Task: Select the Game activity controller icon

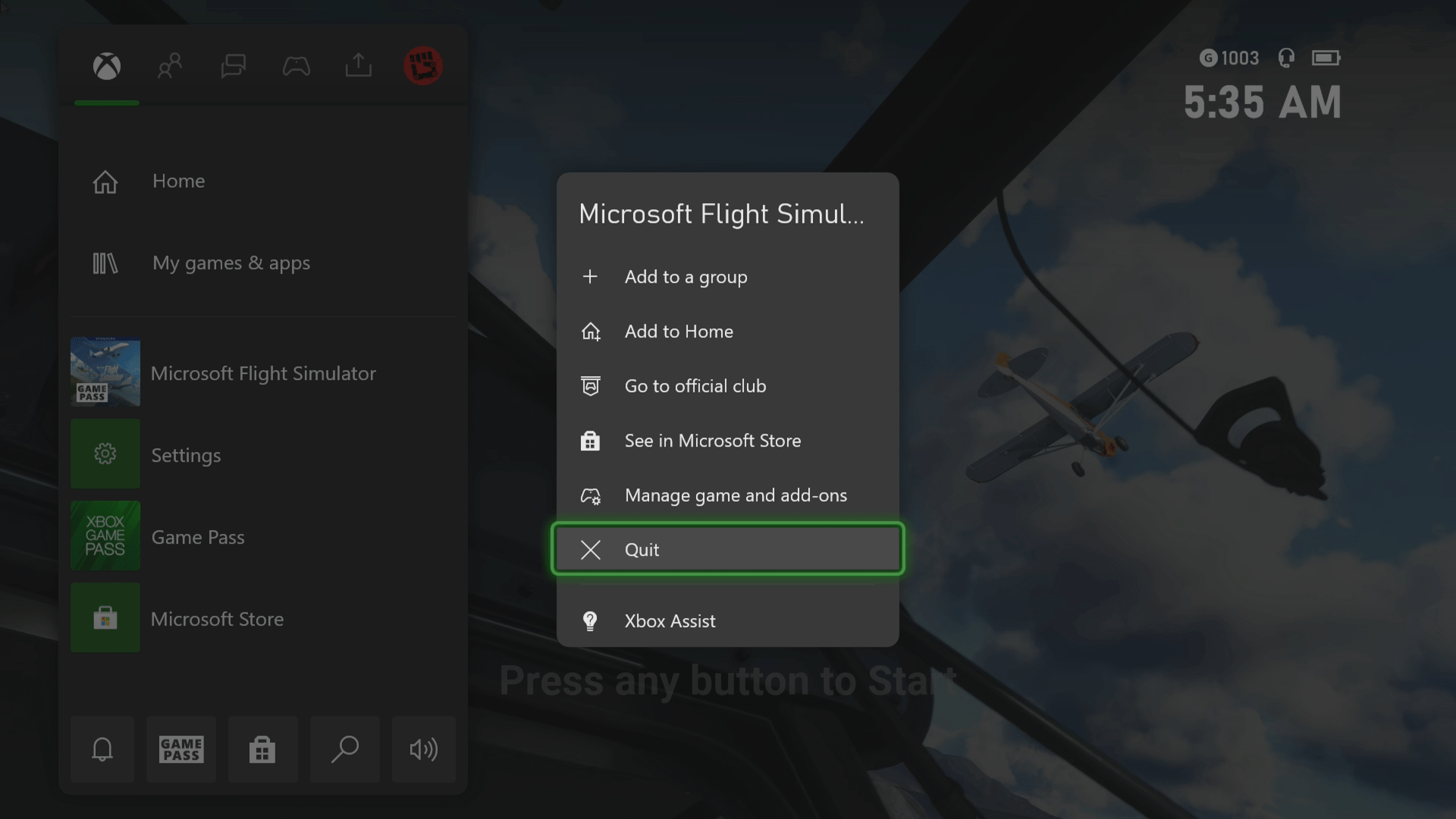Action: (297, 67)
